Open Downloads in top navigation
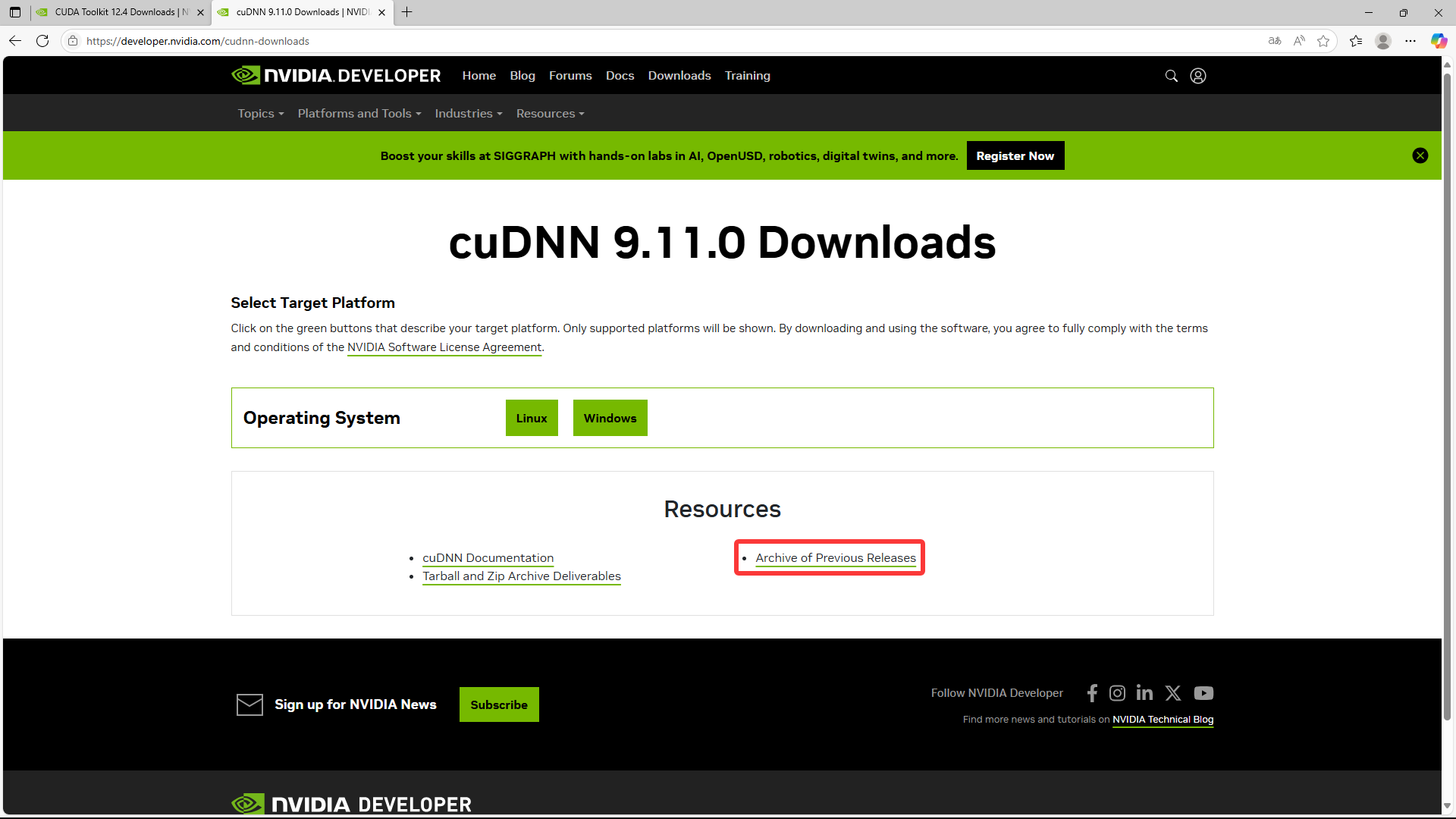1456x819 pixels. click(679, 76)
